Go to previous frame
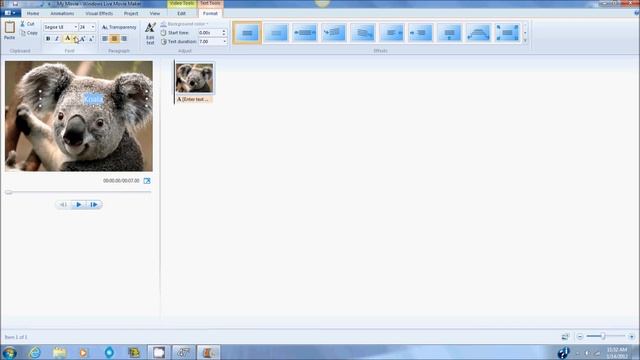The height and width of the screenshot is (360, 640). 63,204
